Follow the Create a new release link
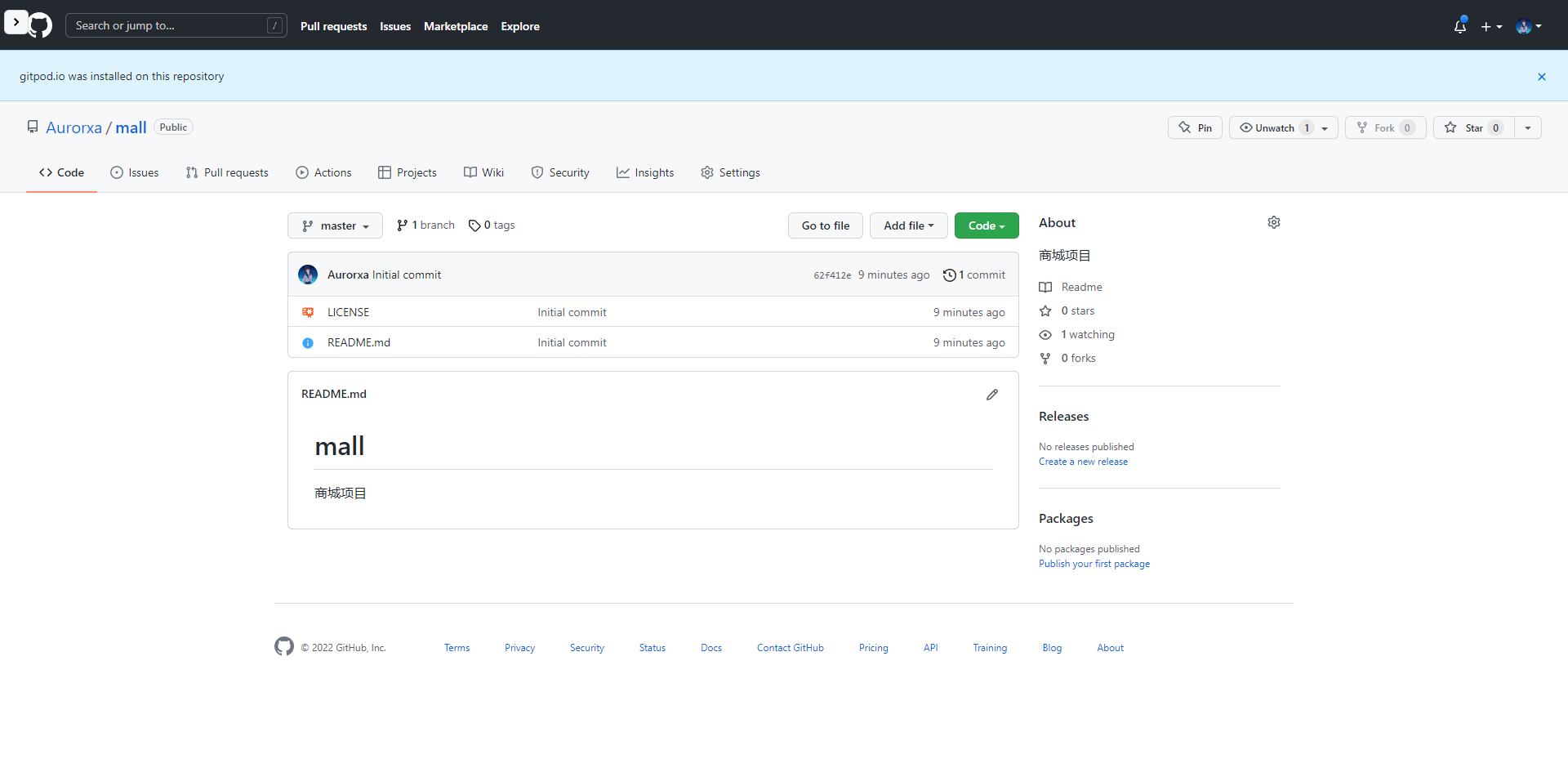1568x759 pixels. pyautogui.click(x=1083, y=462)
